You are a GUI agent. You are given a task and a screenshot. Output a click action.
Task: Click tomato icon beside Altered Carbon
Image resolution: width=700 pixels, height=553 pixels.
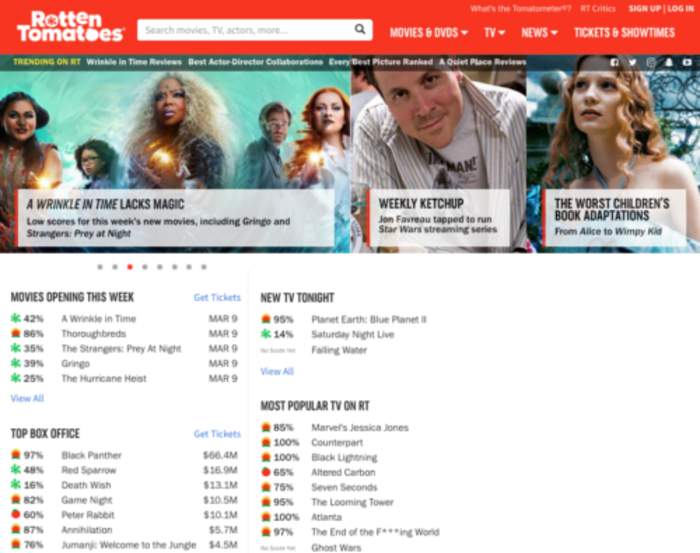[x=266, y=472]
